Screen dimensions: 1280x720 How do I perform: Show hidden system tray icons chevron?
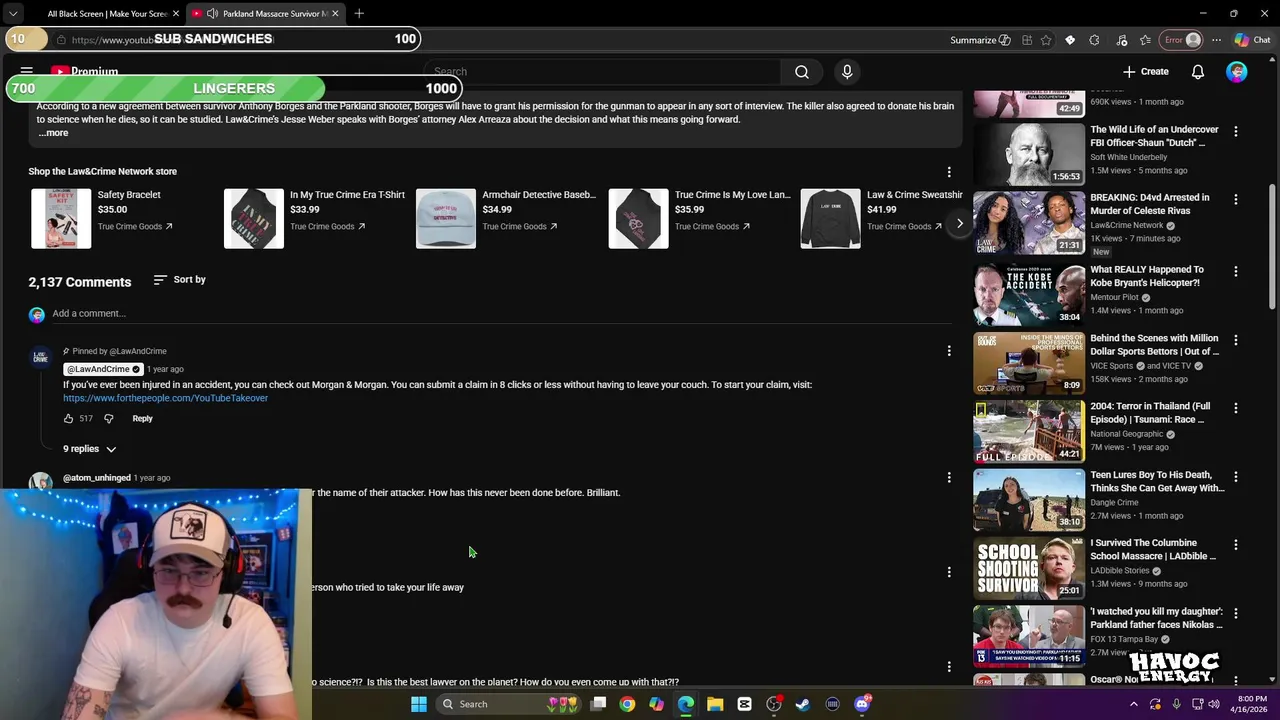[1134, 704]
